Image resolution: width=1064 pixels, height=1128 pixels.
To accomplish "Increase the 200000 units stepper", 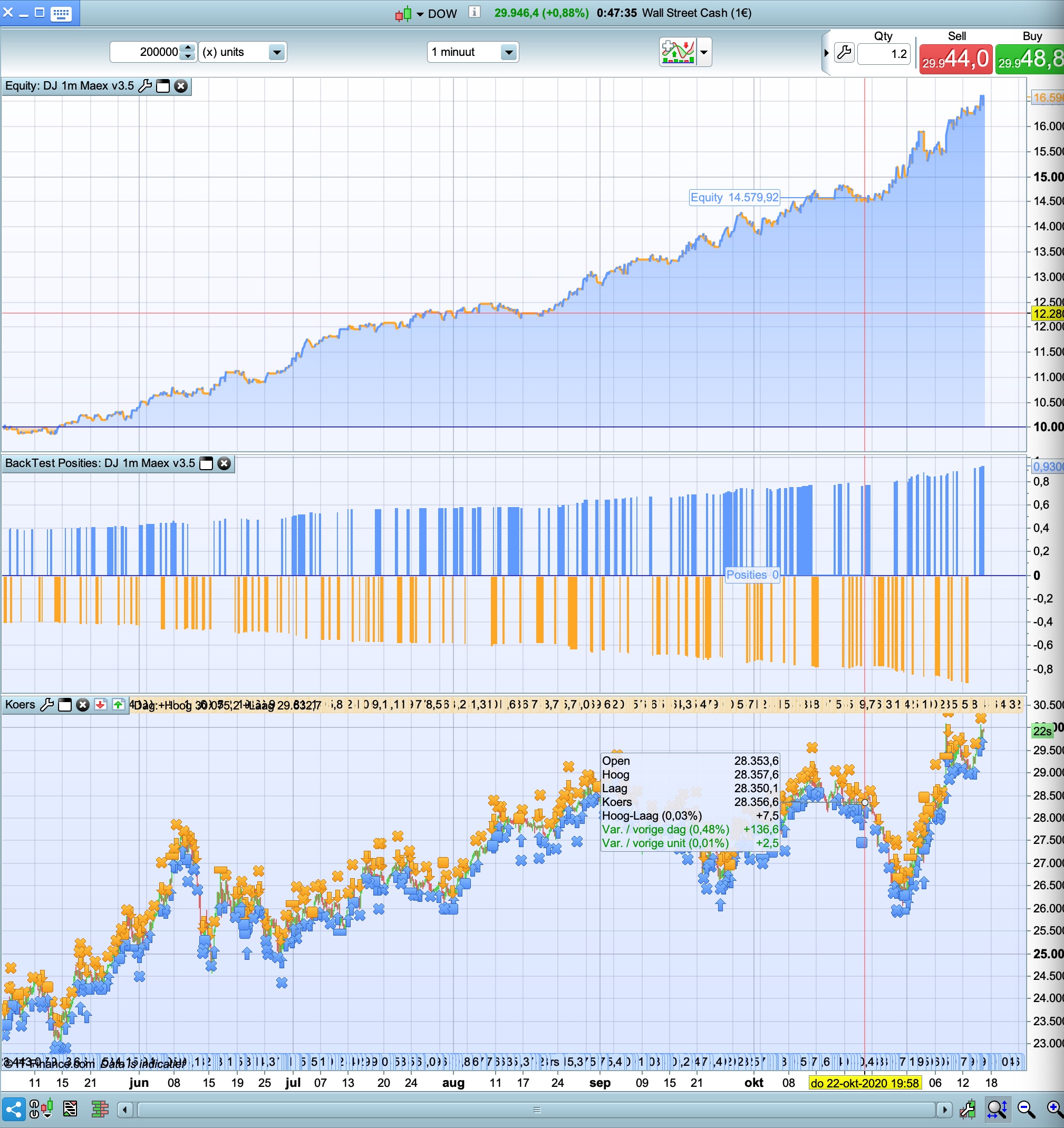I will pos(188,47).
